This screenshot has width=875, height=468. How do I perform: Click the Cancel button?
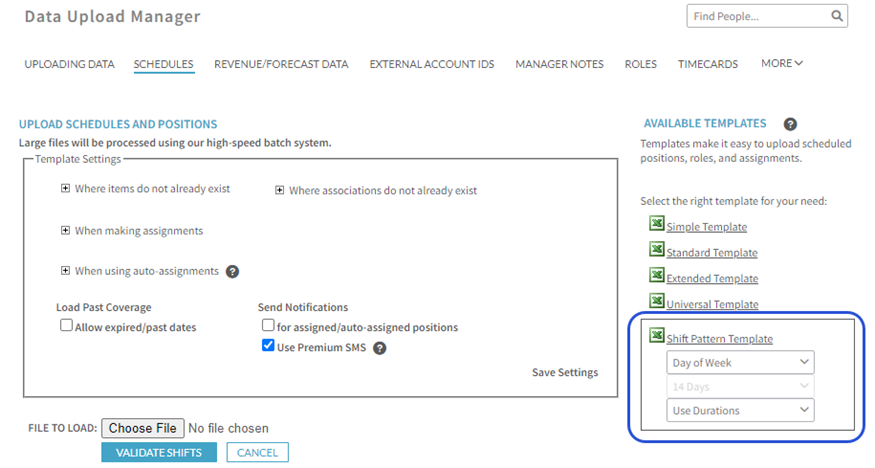[x=257, y=452]
